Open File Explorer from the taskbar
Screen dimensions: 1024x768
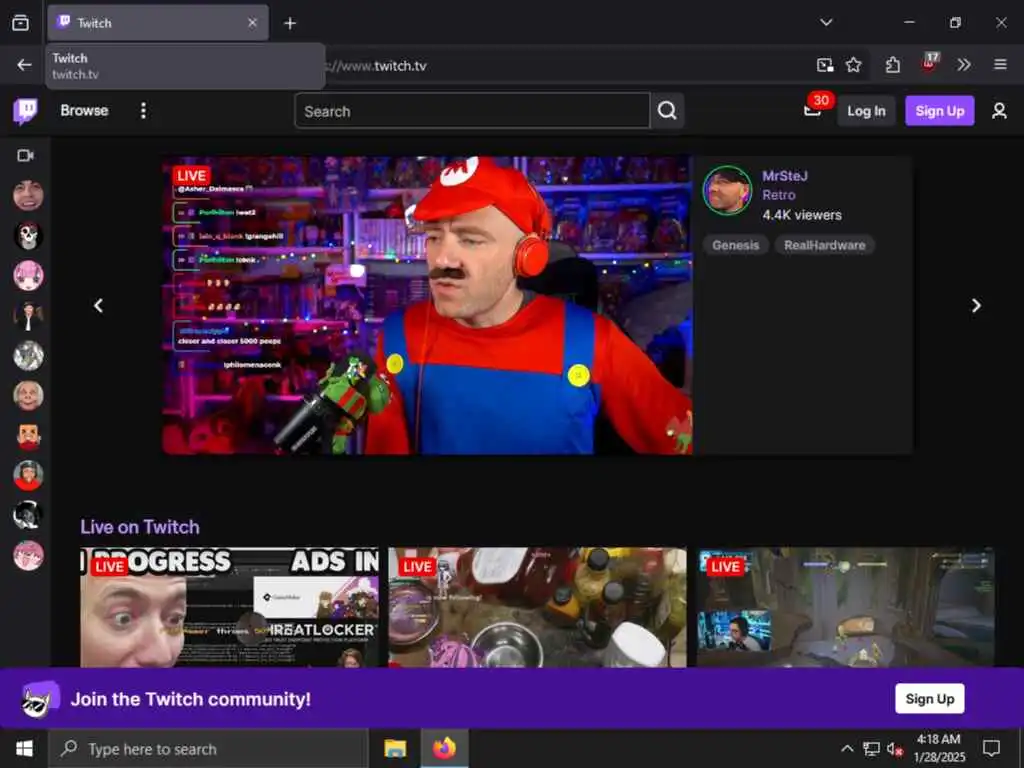click(395, 748)
